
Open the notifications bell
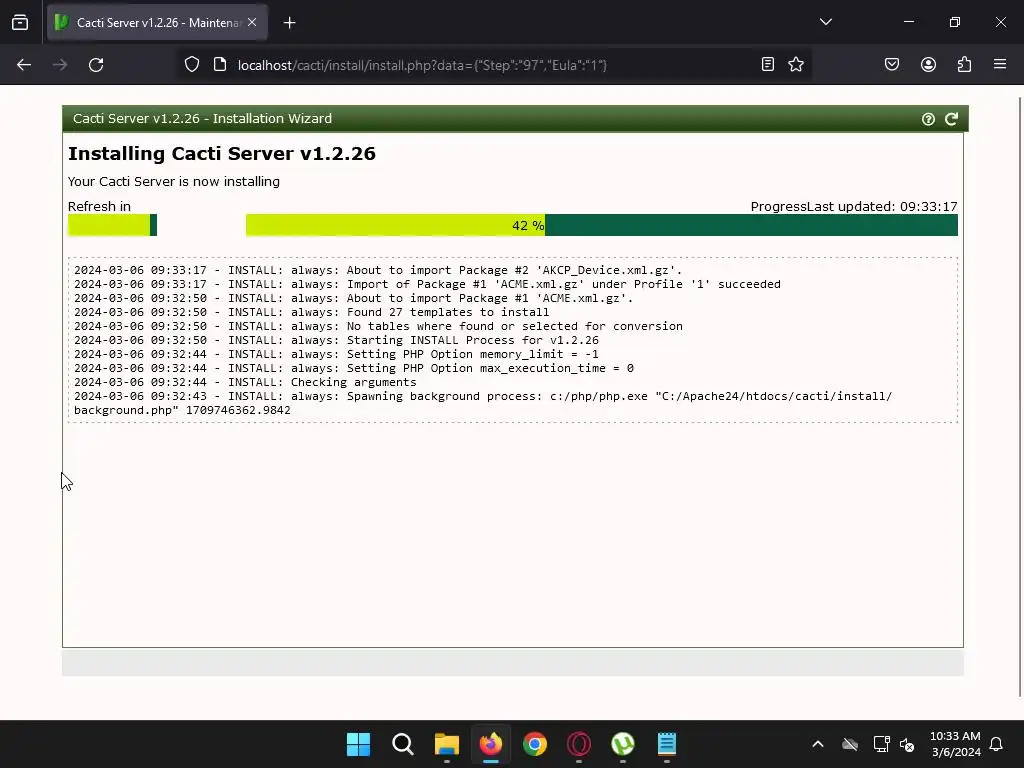[997, 744]
